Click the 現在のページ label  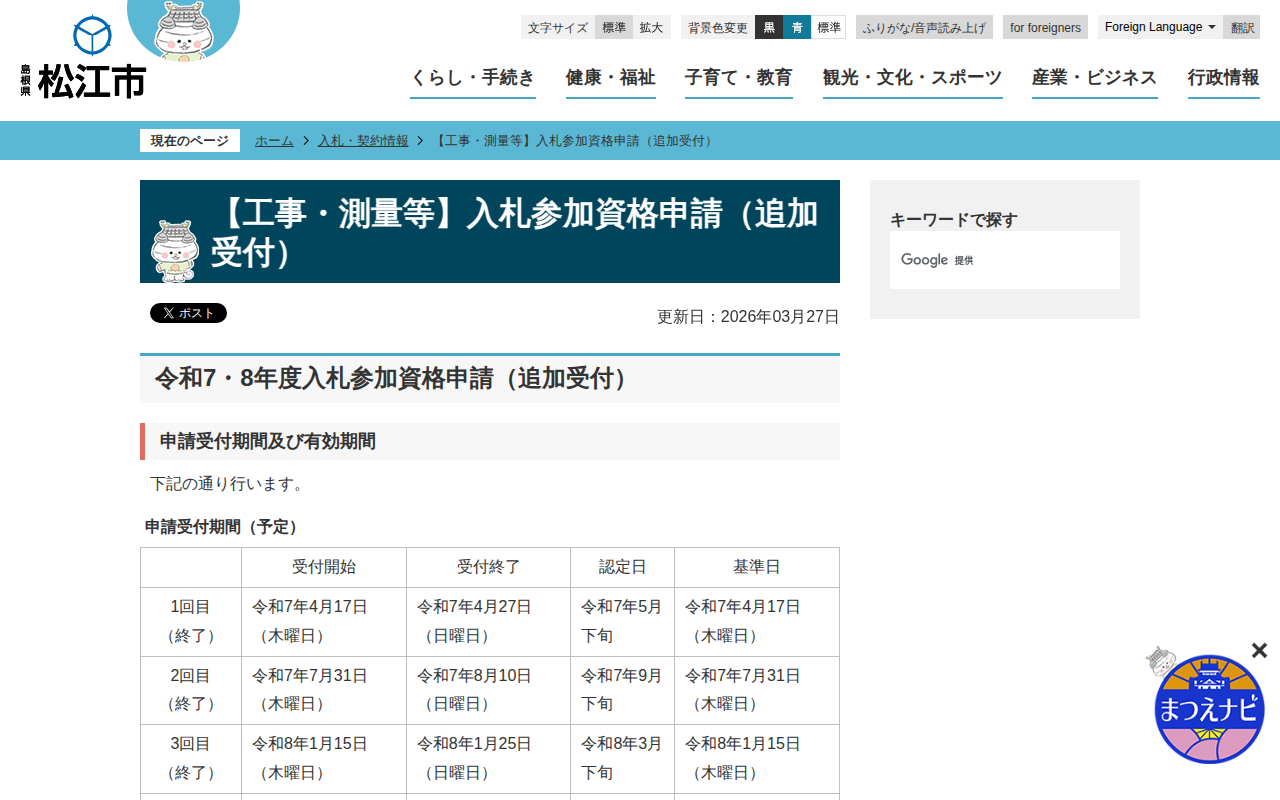click(x=190, y=141)
